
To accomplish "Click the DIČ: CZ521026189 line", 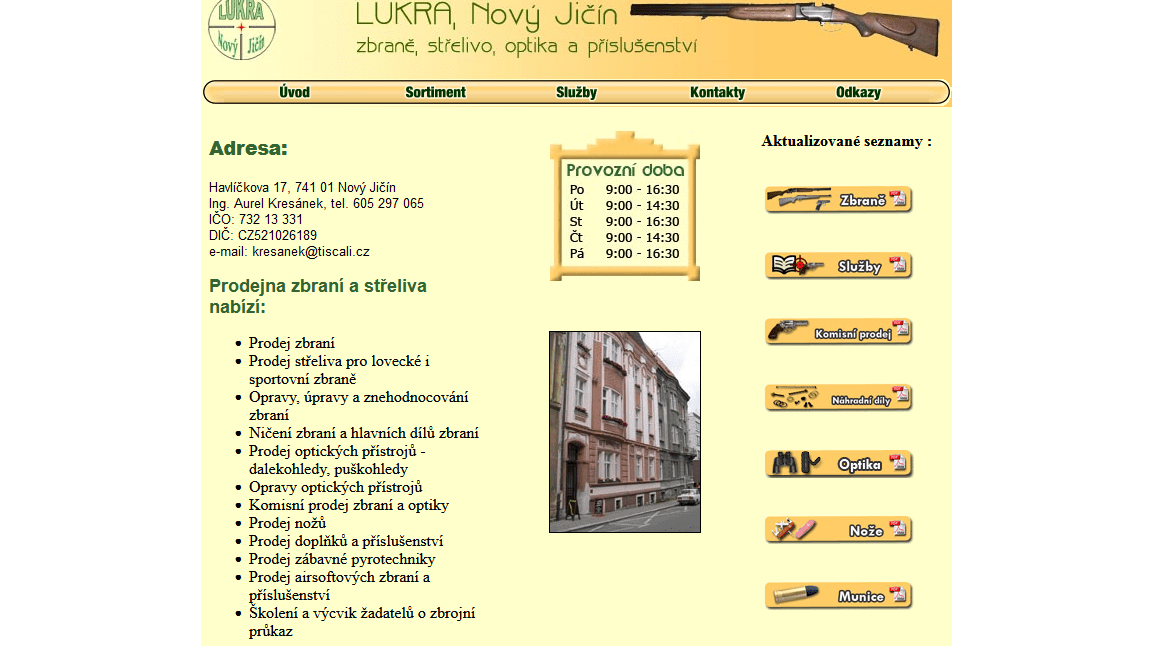I will [x=263, y=236].
